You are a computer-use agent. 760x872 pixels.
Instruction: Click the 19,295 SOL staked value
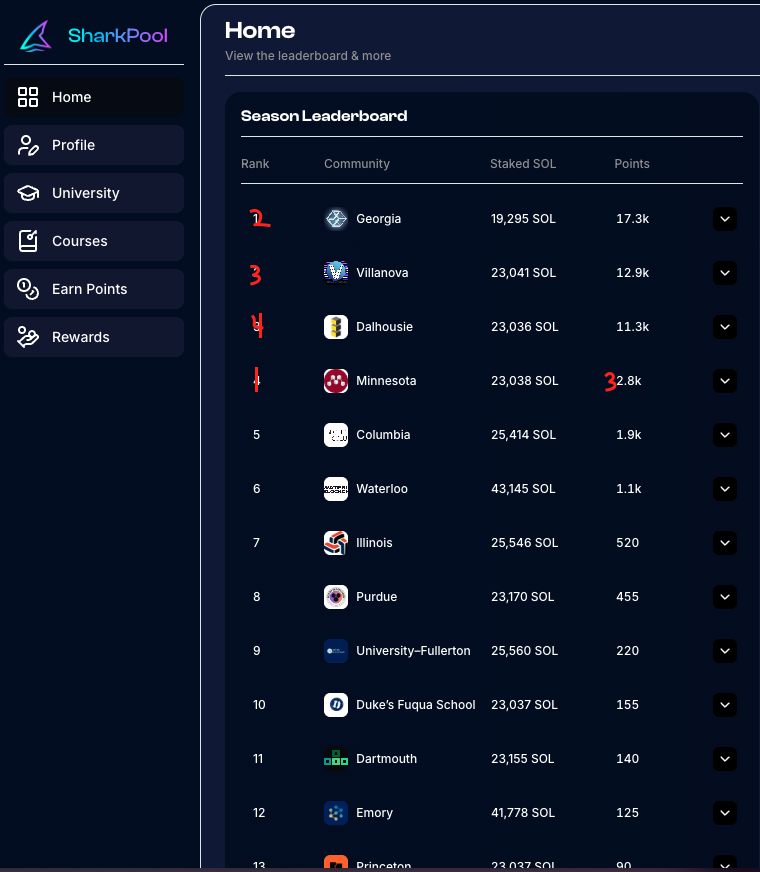pyautogui.click(x=523, y=219)
